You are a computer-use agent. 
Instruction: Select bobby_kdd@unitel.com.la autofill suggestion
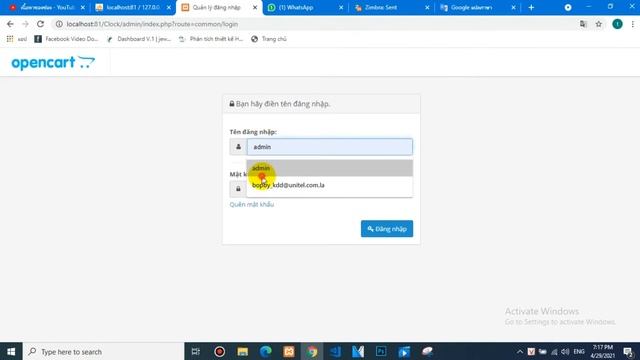click(330, 185)
